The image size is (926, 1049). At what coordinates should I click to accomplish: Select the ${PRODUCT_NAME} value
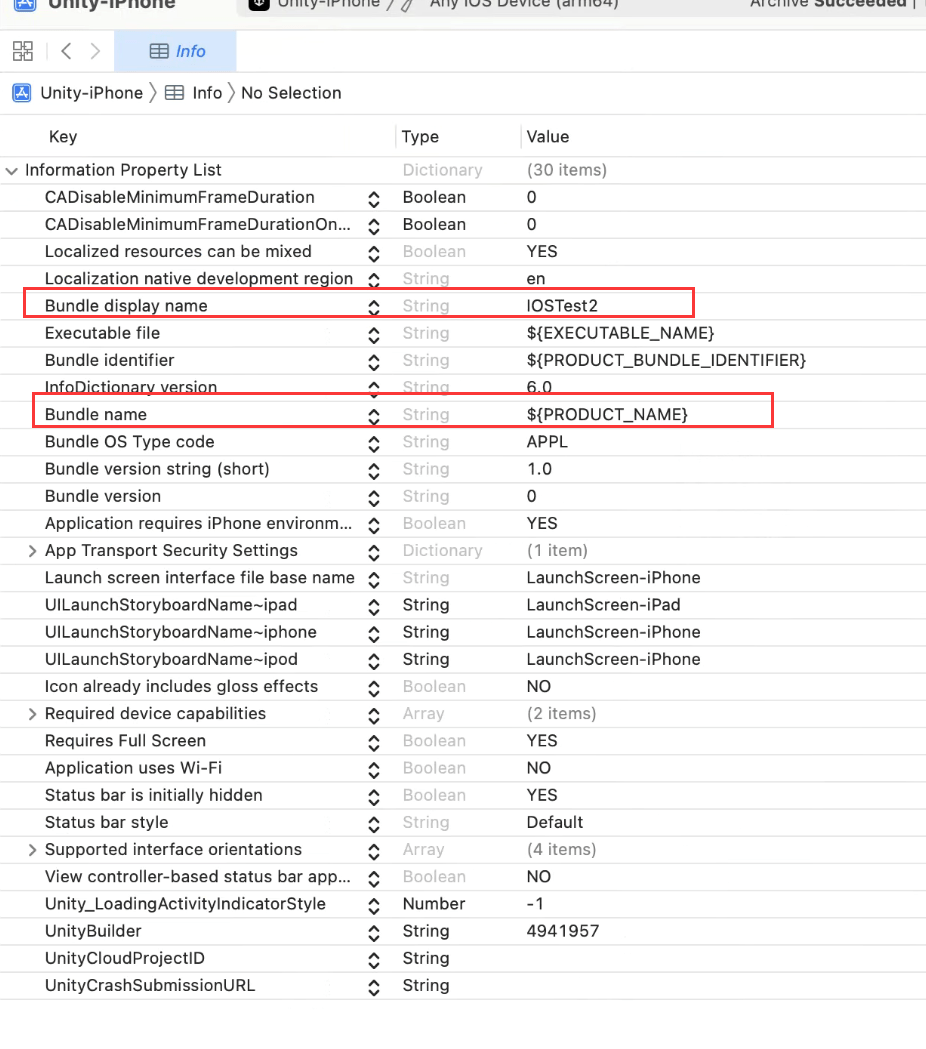coord(607,415)
